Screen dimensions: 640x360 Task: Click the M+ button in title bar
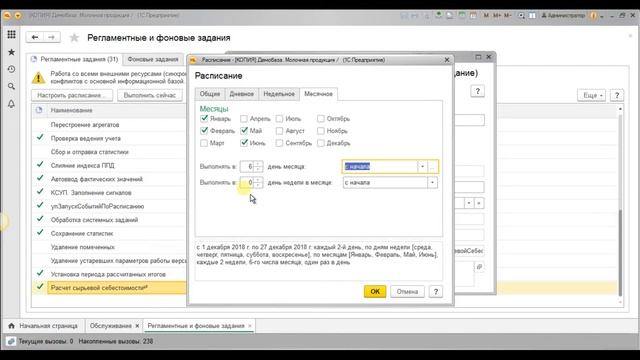pyautogui.click(x=497, y=16)
